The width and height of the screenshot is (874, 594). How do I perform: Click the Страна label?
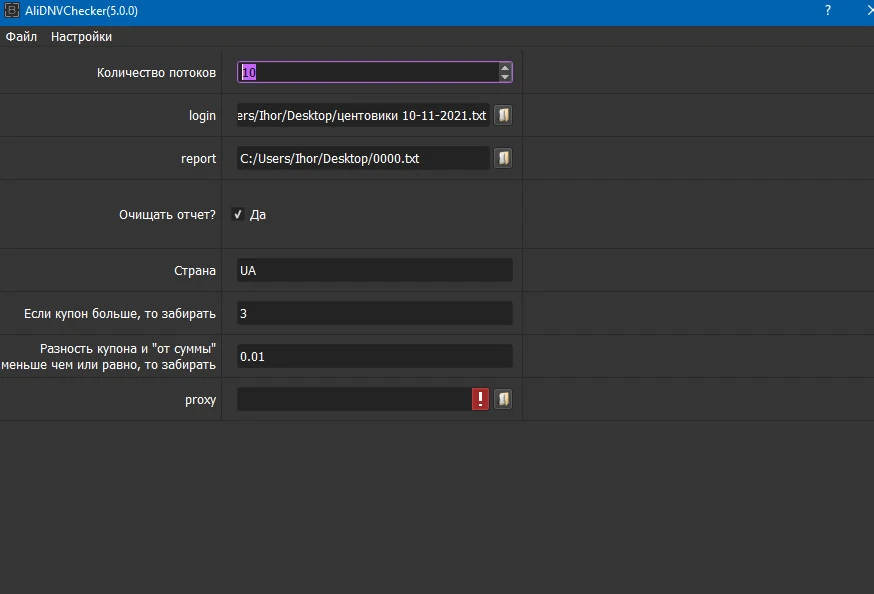(195, 271)
